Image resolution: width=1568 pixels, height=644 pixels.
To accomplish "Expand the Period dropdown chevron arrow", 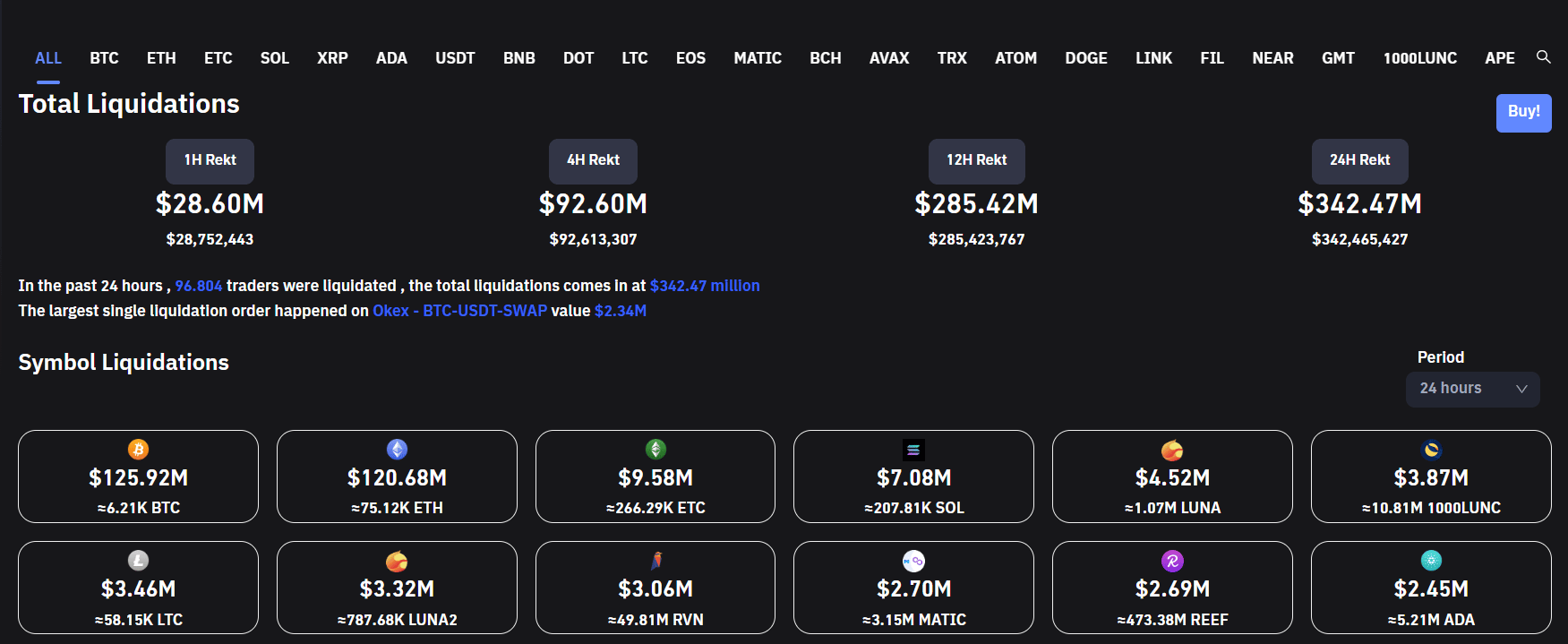I will 1521,389.
